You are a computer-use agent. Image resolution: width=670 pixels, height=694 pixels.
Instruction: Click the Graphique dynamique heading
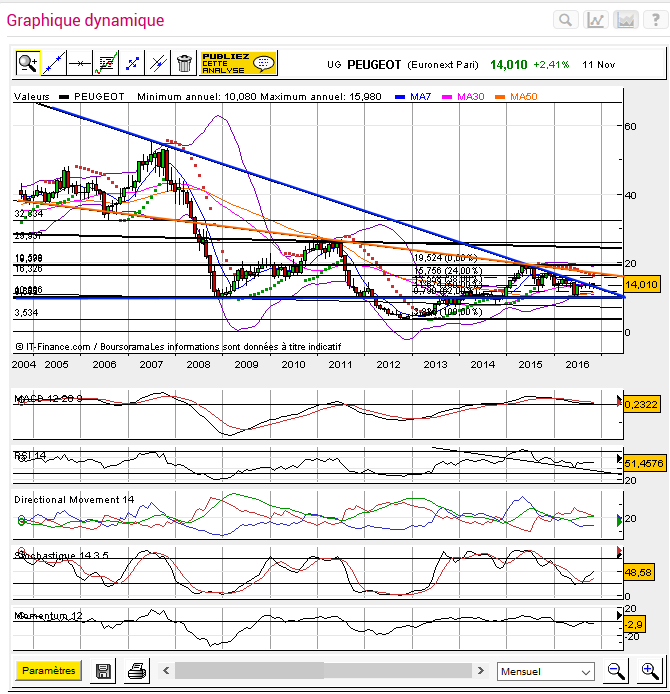coord(85,20)
